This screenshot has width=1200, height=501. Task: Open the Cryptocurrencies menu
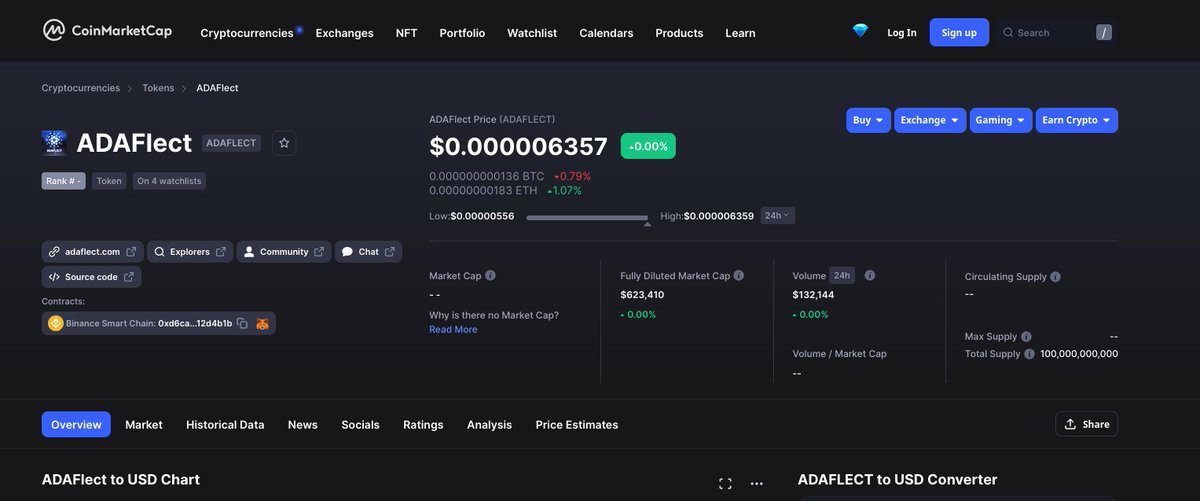click(247, 33)
